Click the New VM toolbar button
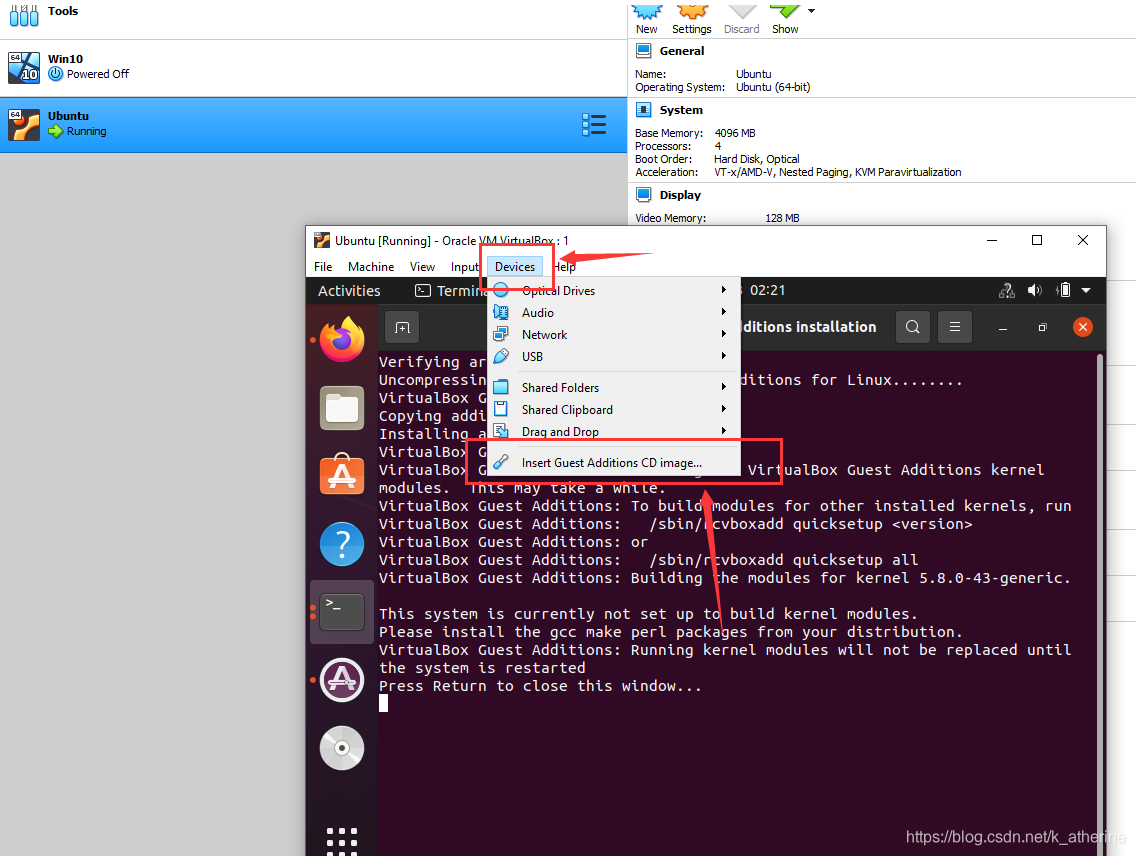Screen dimensions: 1136x856 click(647, 18)
